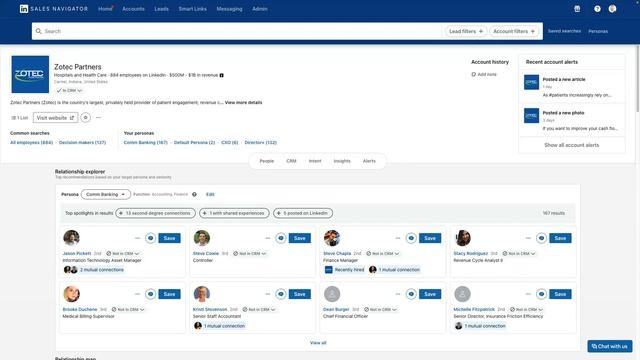
Task: Open the Posted a new photo alert logo
Action: (531, 116)
